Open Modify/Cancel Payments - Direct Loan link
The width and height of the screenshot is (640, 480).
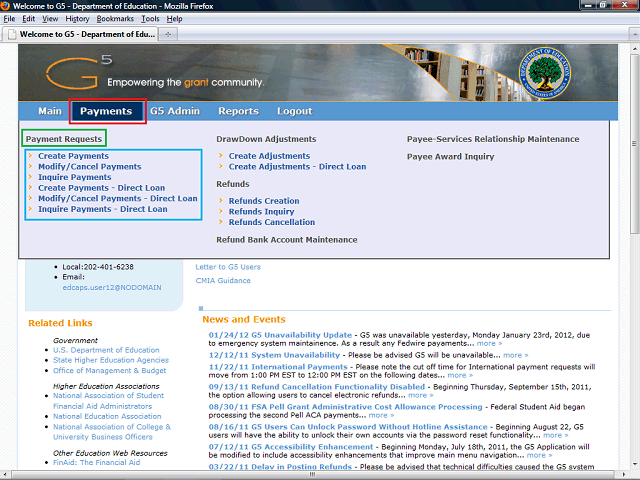click(118, 198)
